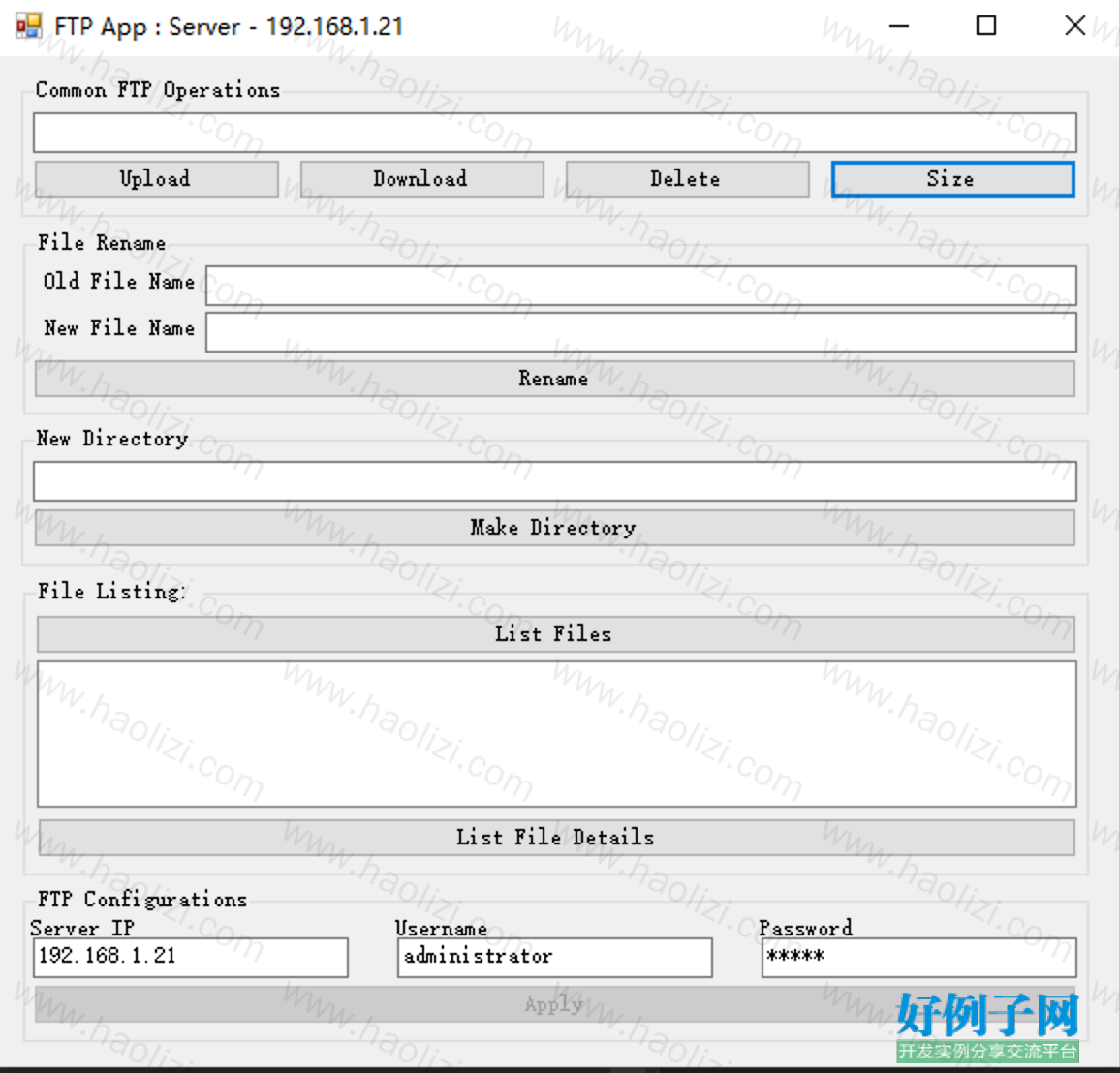This screenshot has height=1073, width=1120.
Task: Click the 'FTP Configurations' group title
Action: pyautogui.click(x=142, y=899)
